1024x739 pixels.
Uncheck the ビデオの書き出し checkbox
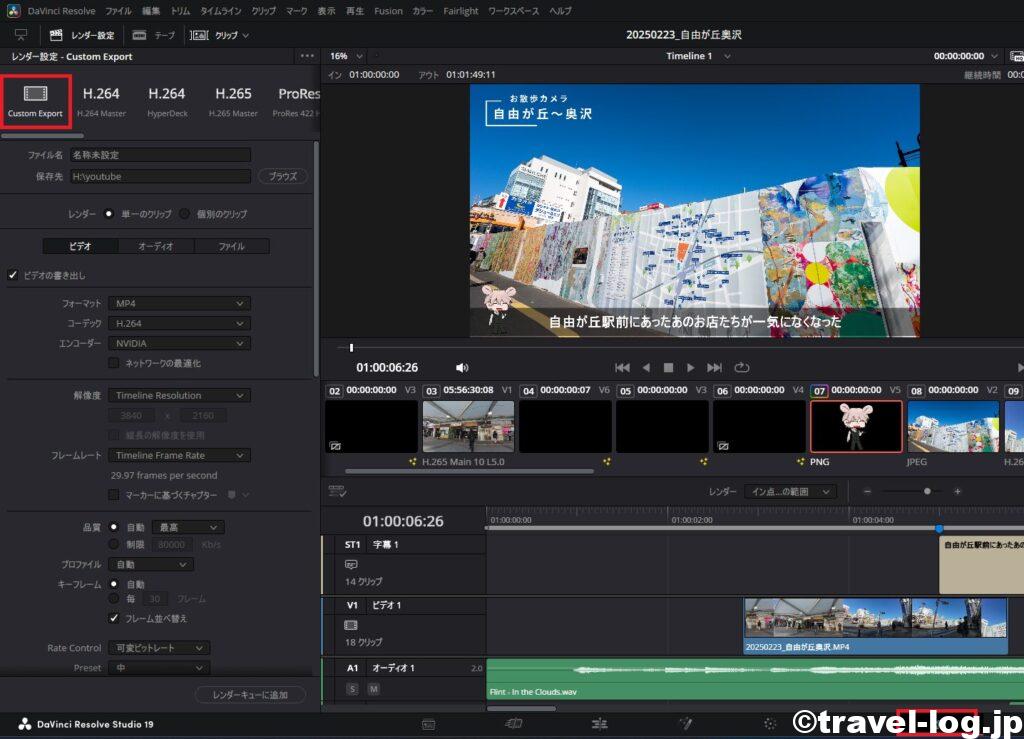pos(13,275)
